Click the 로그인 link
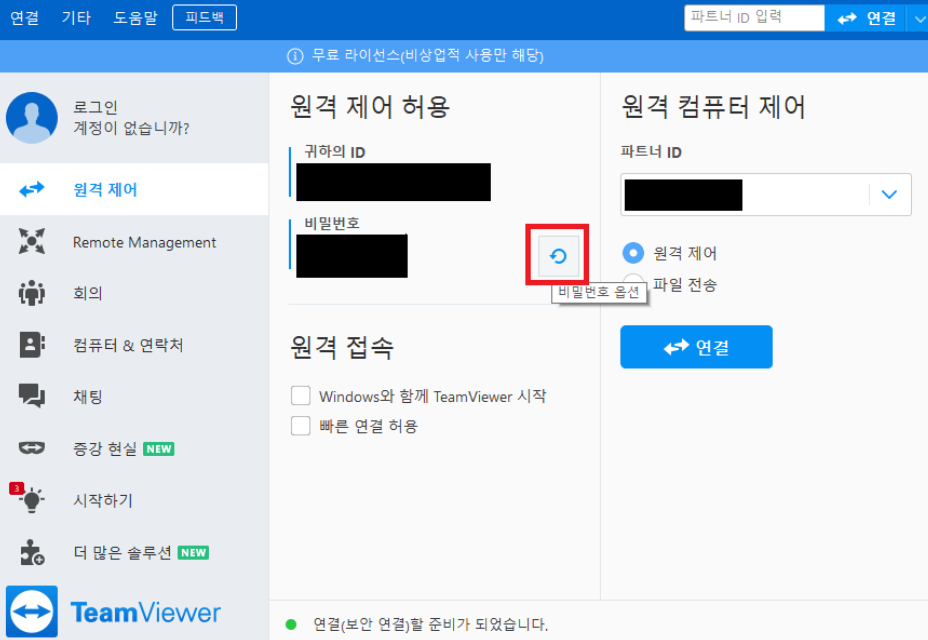 (95, 107)
